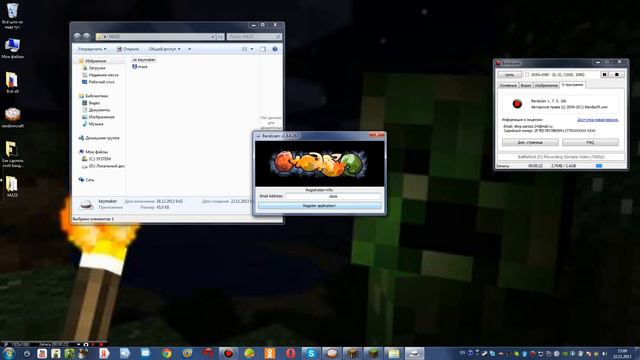Switch to the Video tab in Bandicam

(526, 85)
